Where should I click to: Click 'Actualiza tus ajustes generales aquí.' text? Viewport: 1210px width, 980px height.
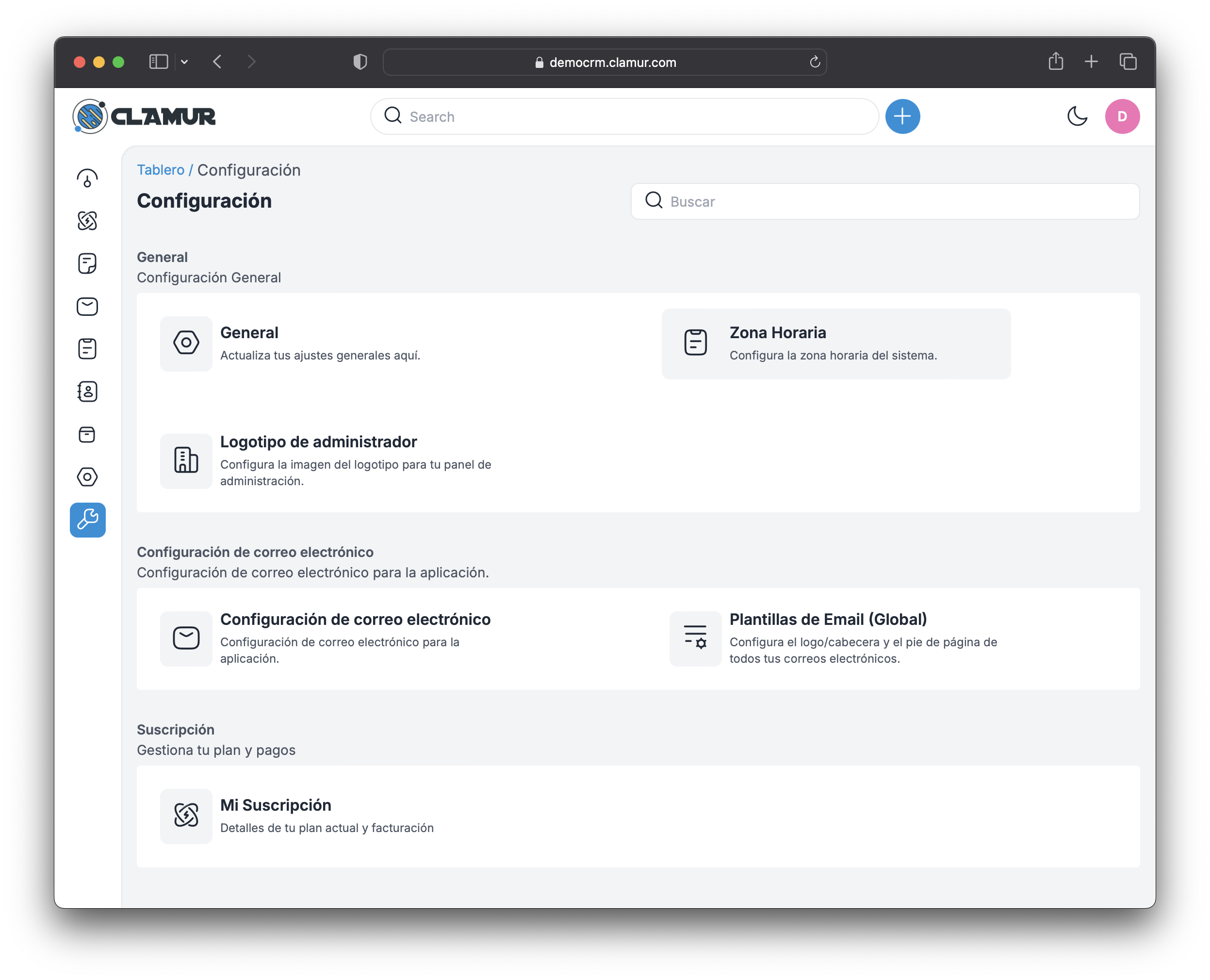pos(320,356)
